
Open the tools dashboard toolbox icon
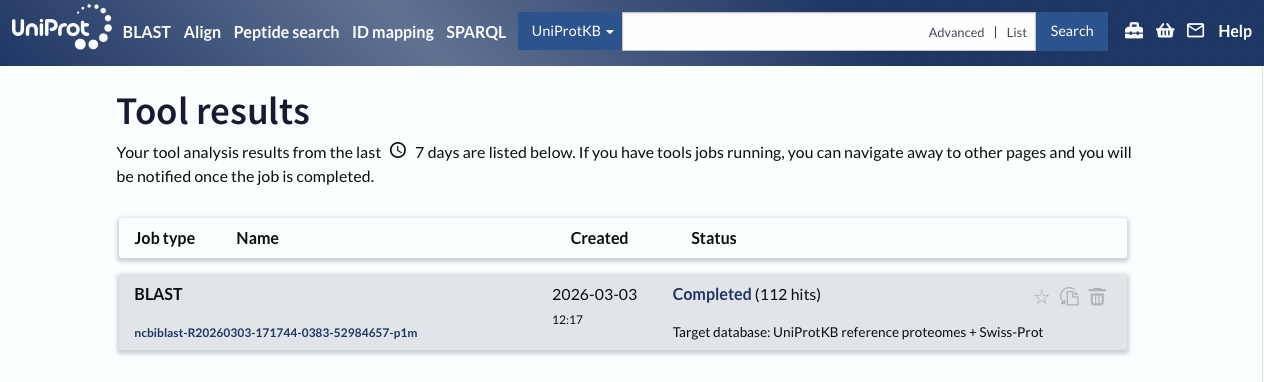[1134, 31]
